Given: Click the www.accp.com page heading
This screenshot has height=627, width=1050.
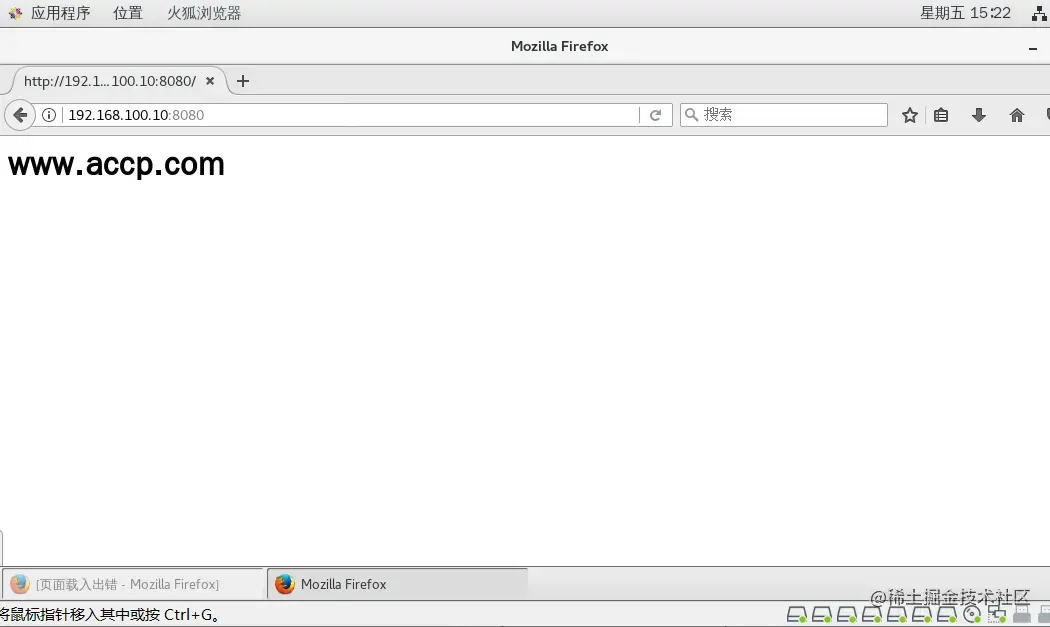Looking at the screenshot, I should pos(116,165).
